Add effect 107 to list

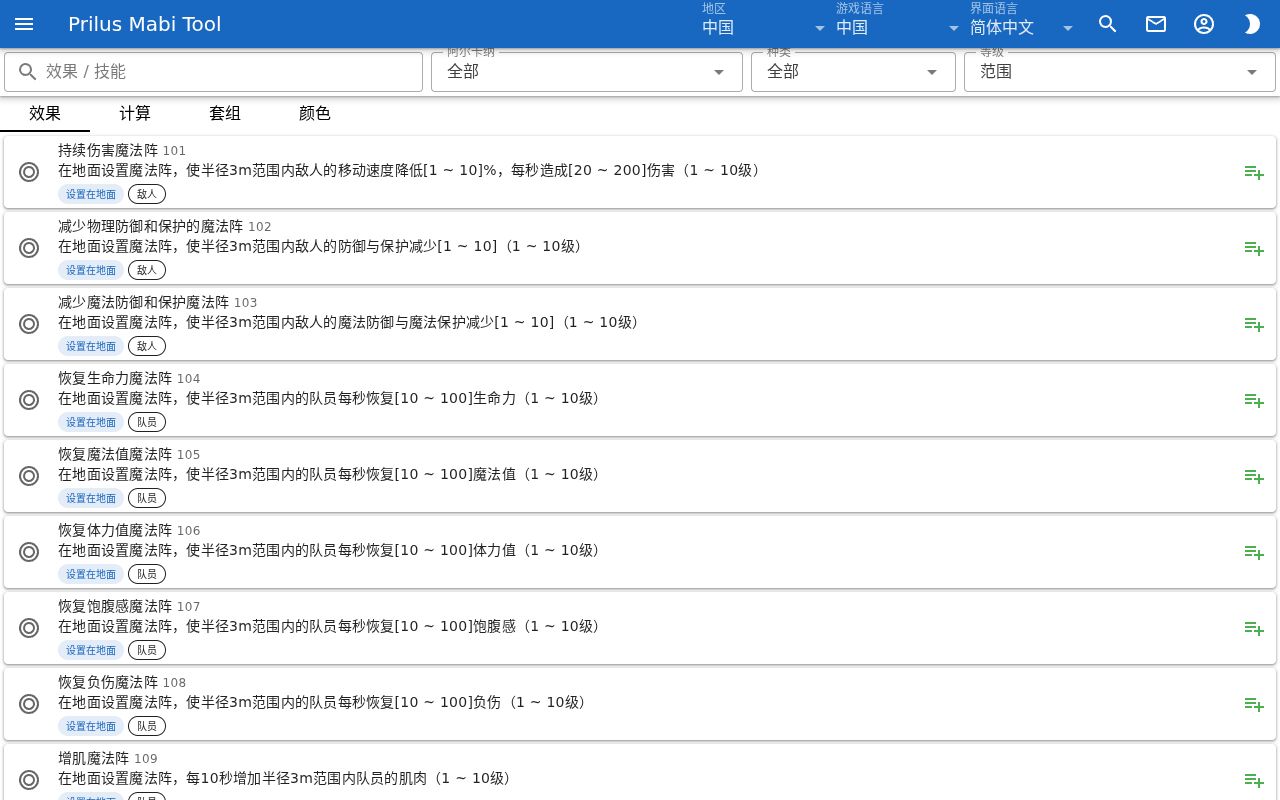click(1254, 628)
